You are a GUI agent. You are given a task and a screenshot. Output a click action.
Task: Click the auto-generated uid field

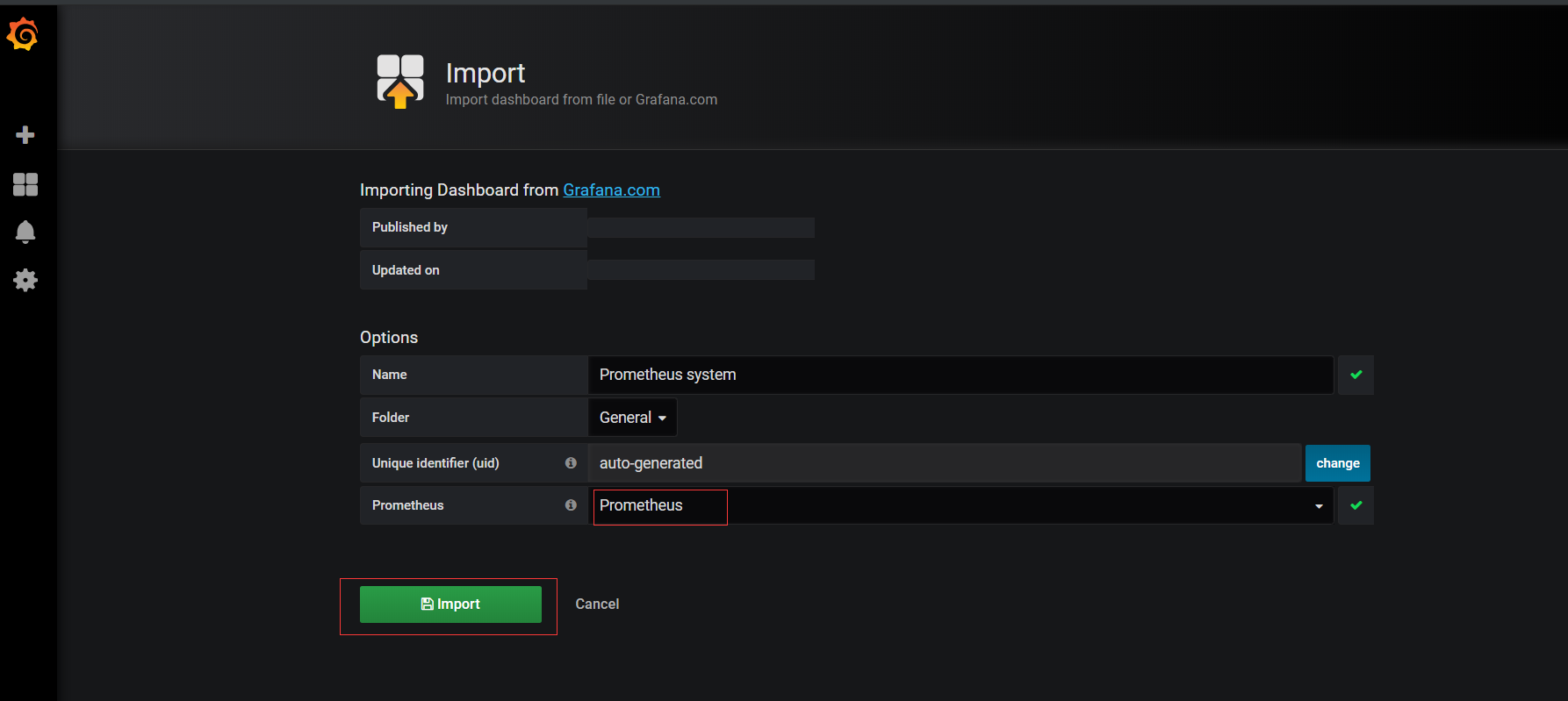pyautogui.click(x=944, y=463)
